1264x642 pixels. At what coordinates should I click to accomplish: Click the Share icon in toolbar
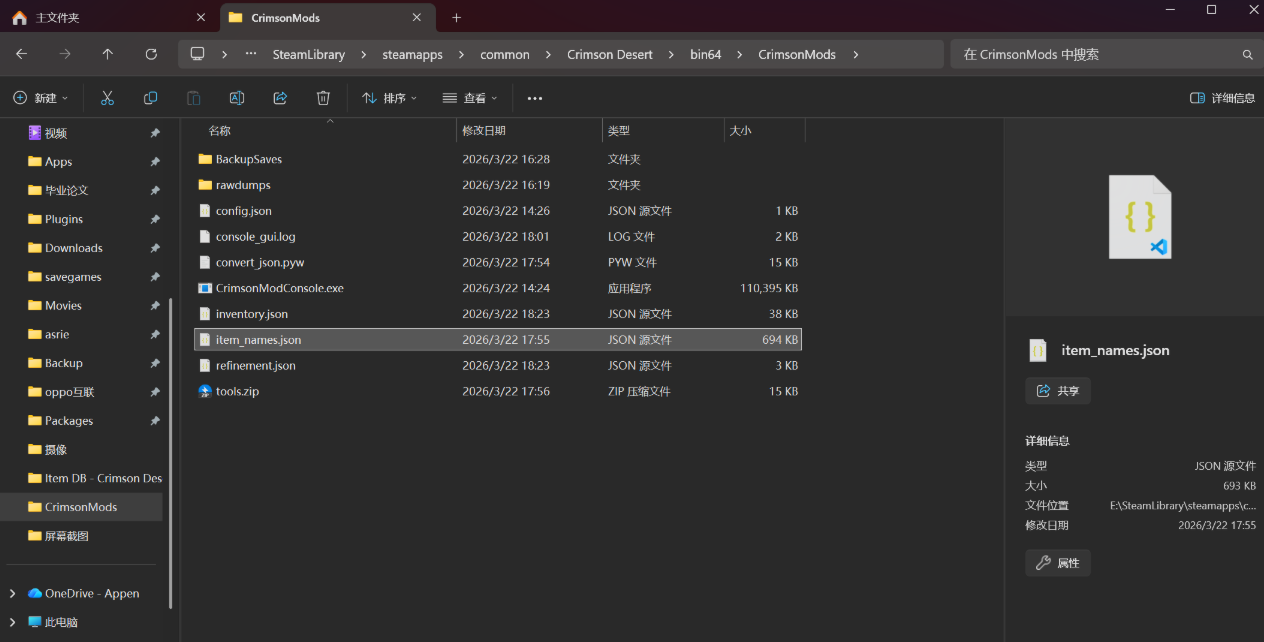[x=280, y=98]
